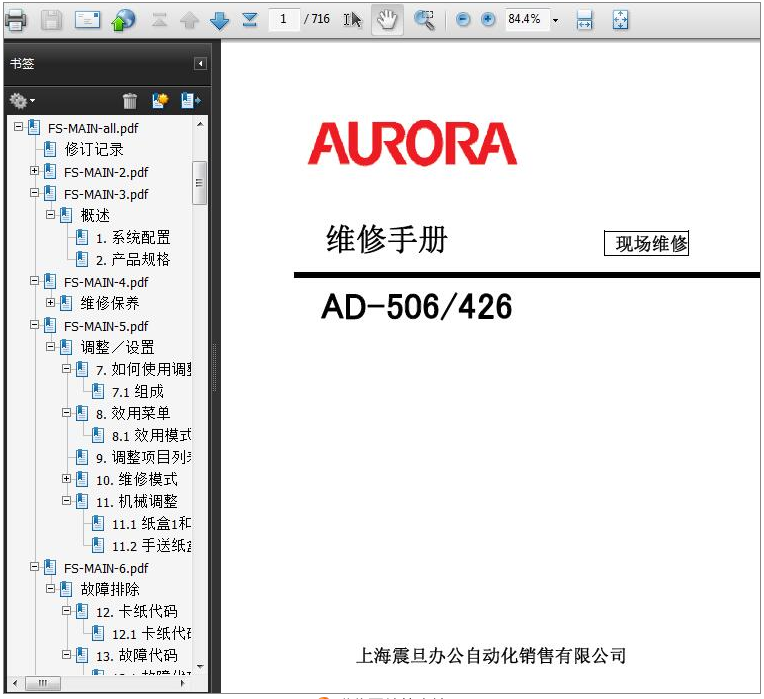This screenshot has width=764, height=699.
Task: Open 维修保养 bookmark
Action: coord(110,303)
